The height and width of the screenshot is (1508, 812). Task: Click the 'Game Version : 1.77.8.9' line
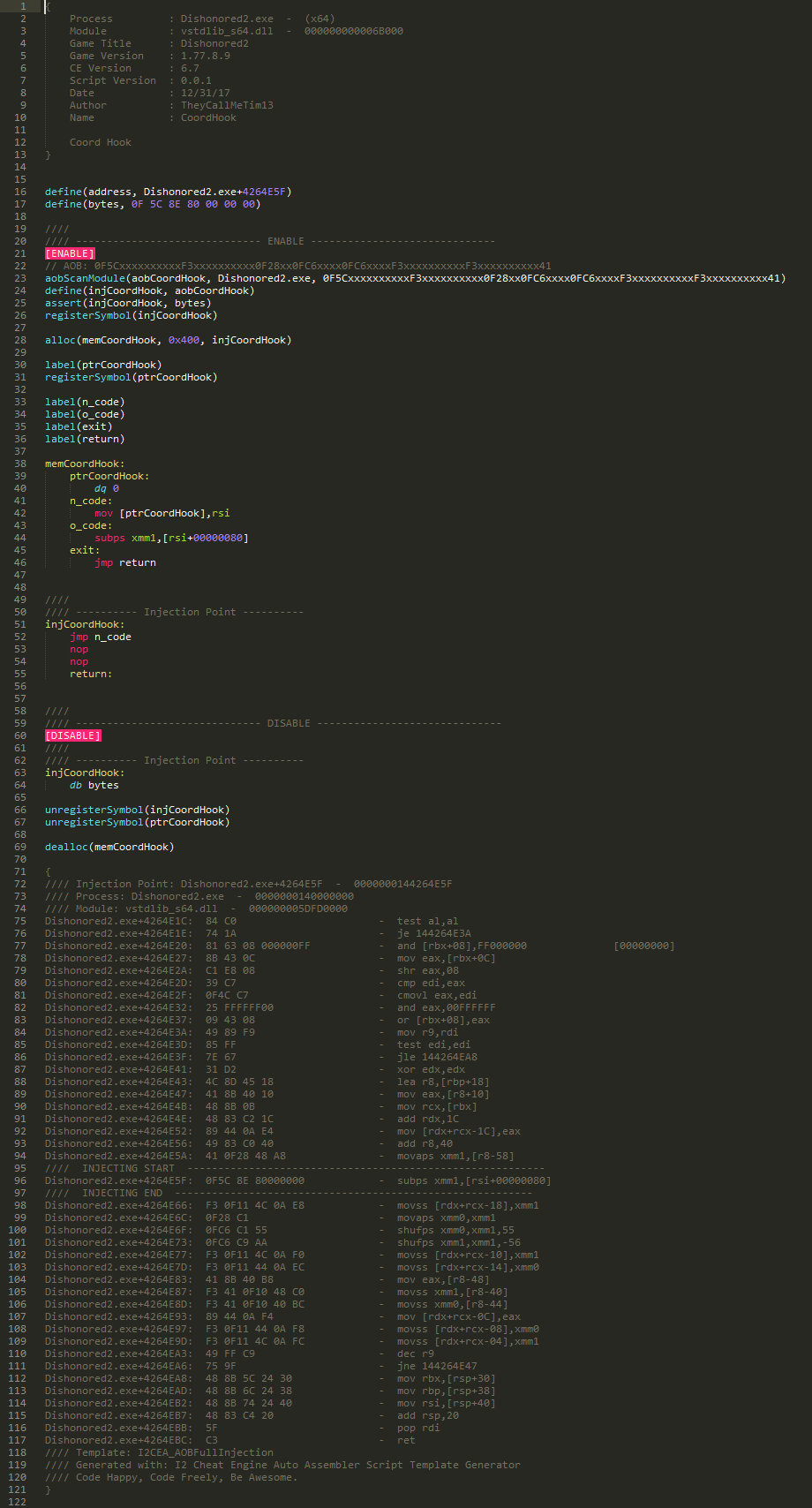pos(150,56)
